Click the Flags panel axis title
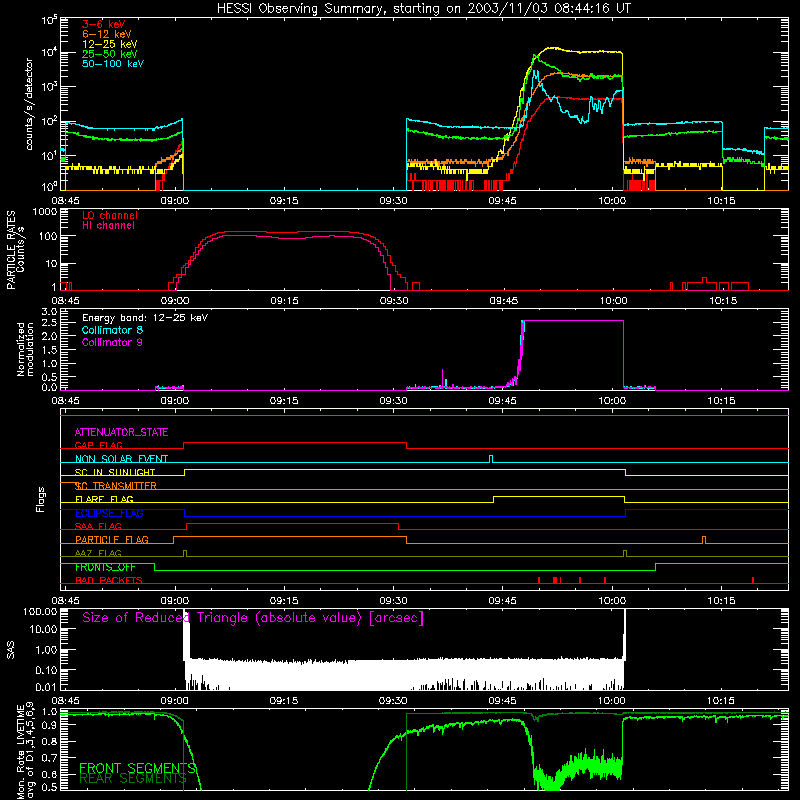 click(41, 499)
